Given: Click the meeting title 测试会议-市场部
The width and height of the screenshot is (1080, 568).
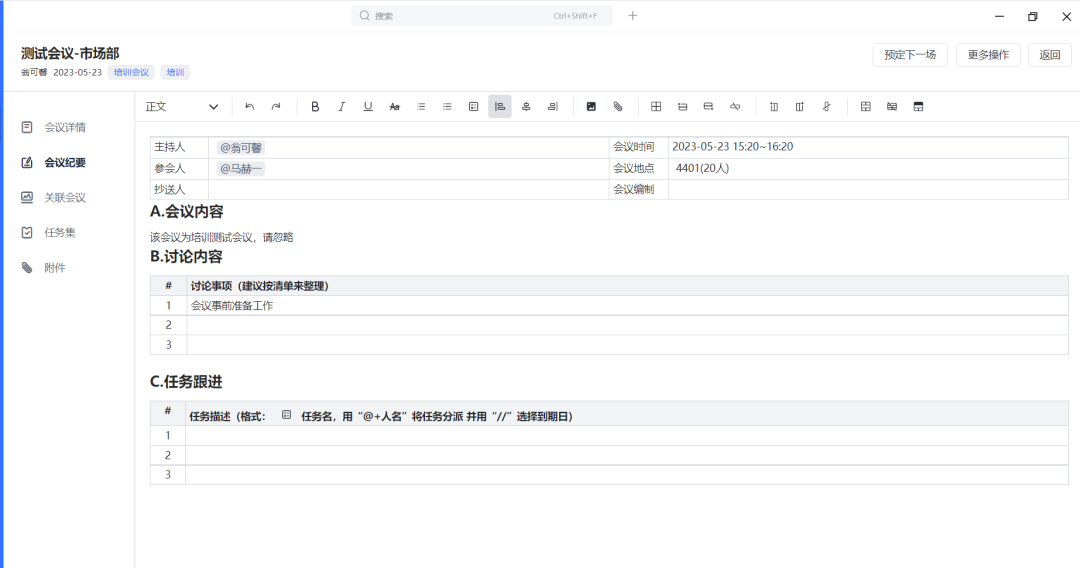Looking at the screenshot, I should pyautogui.click(x=70, y=53).
